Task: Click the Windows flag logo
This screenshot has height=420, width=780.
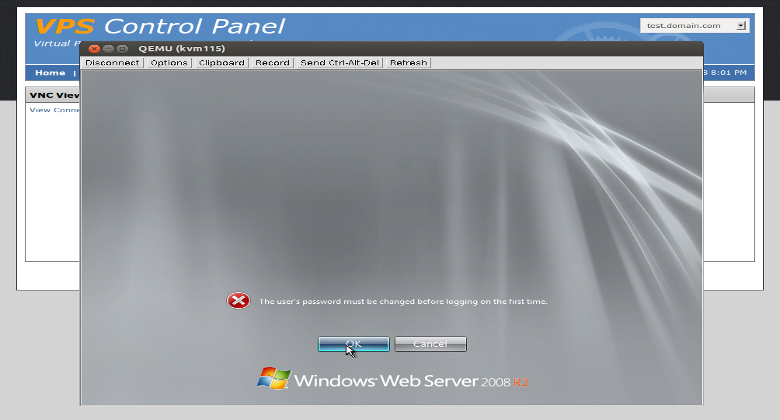Action: click(274, 378)
